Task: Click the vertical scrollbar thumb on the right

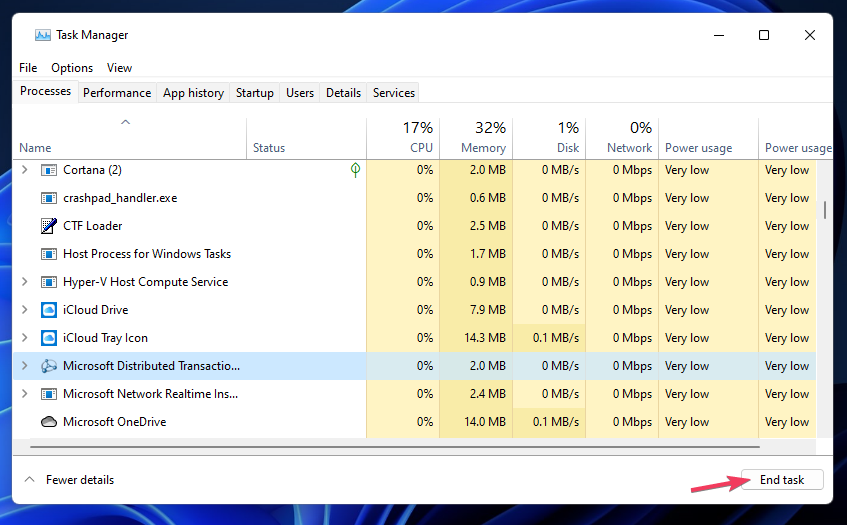Action: (x=825, y=210)
